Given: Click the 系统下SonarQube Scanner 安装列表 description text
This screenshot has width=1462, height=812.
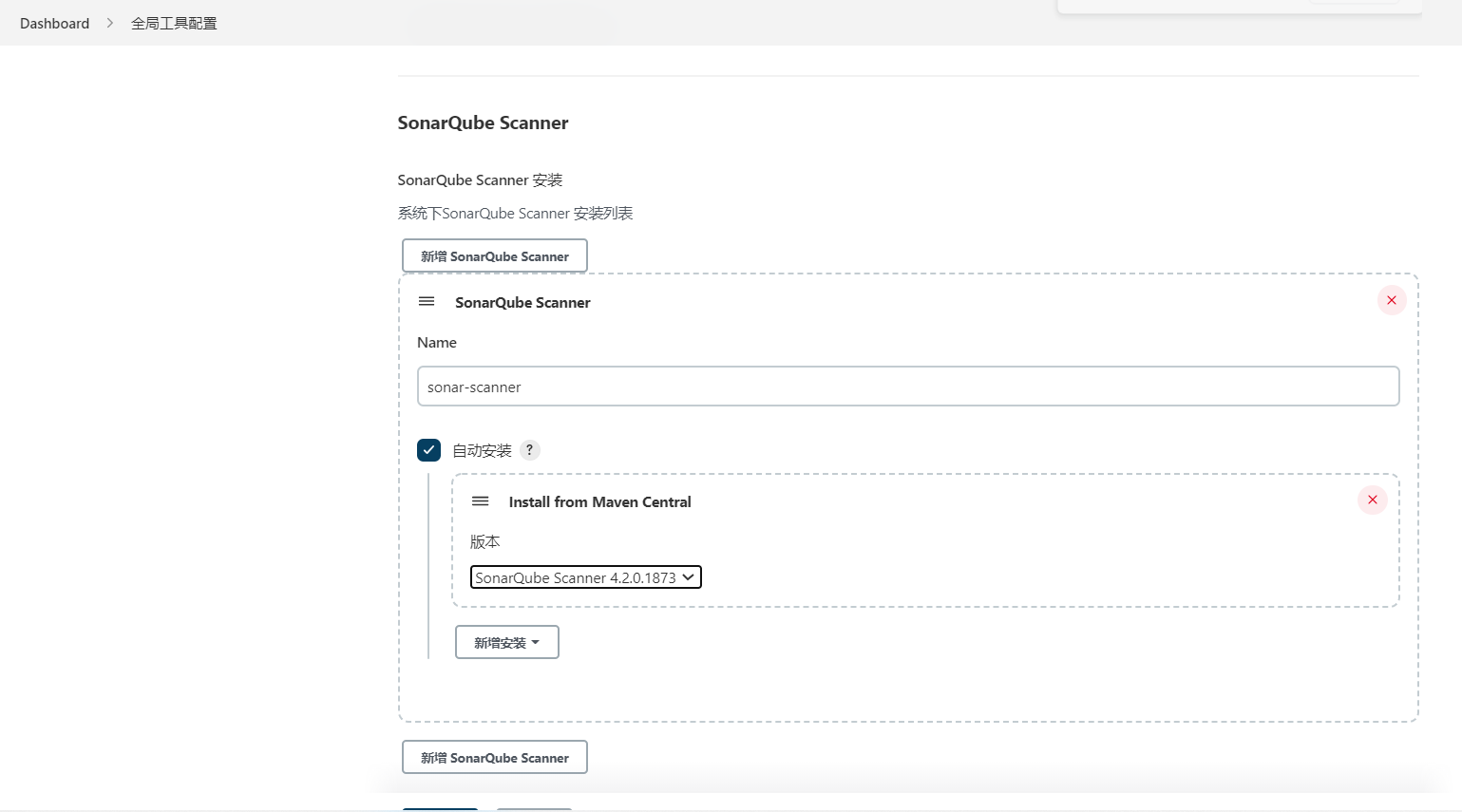Looking at the screenshot, I should (x=515, y=213).
